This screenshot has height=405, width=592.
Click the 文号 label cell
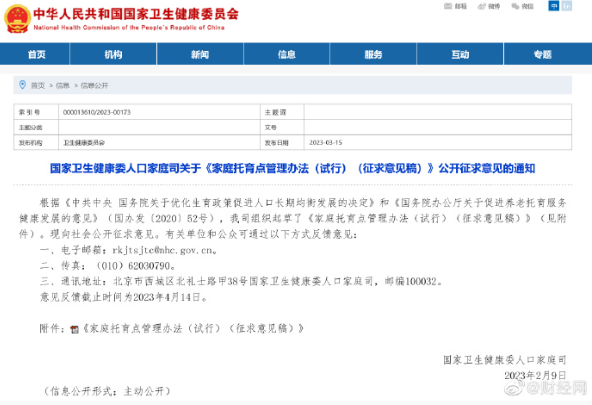click(x=282, y=127)
